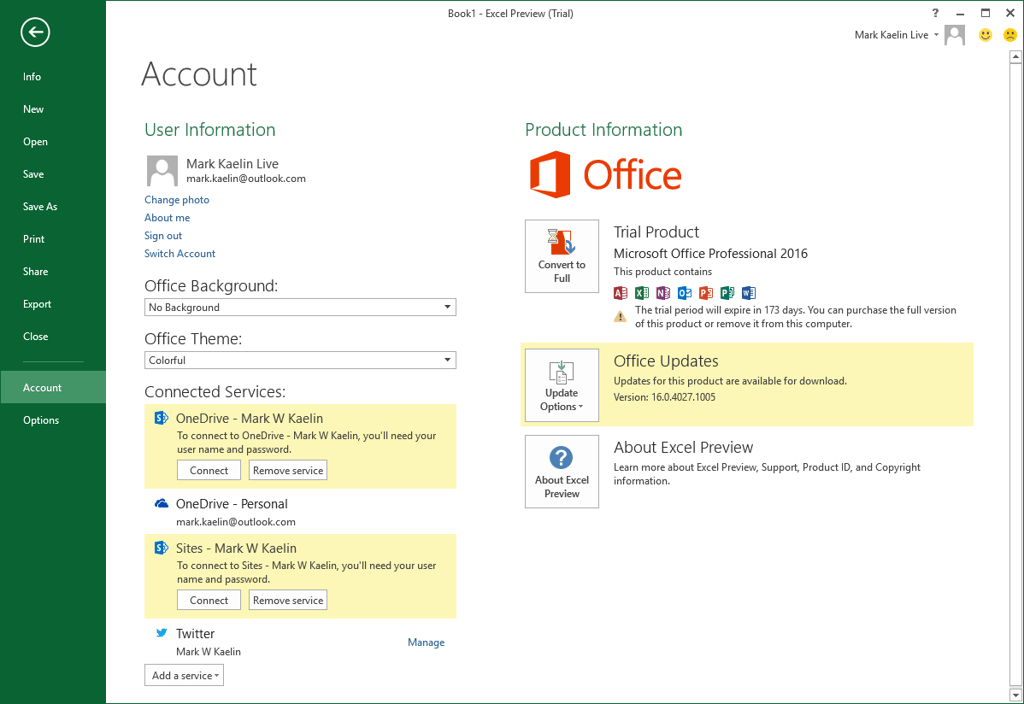Open Update Options dropdown button
The width and height of the screenshot is (1024, 704).
point(562,385)
